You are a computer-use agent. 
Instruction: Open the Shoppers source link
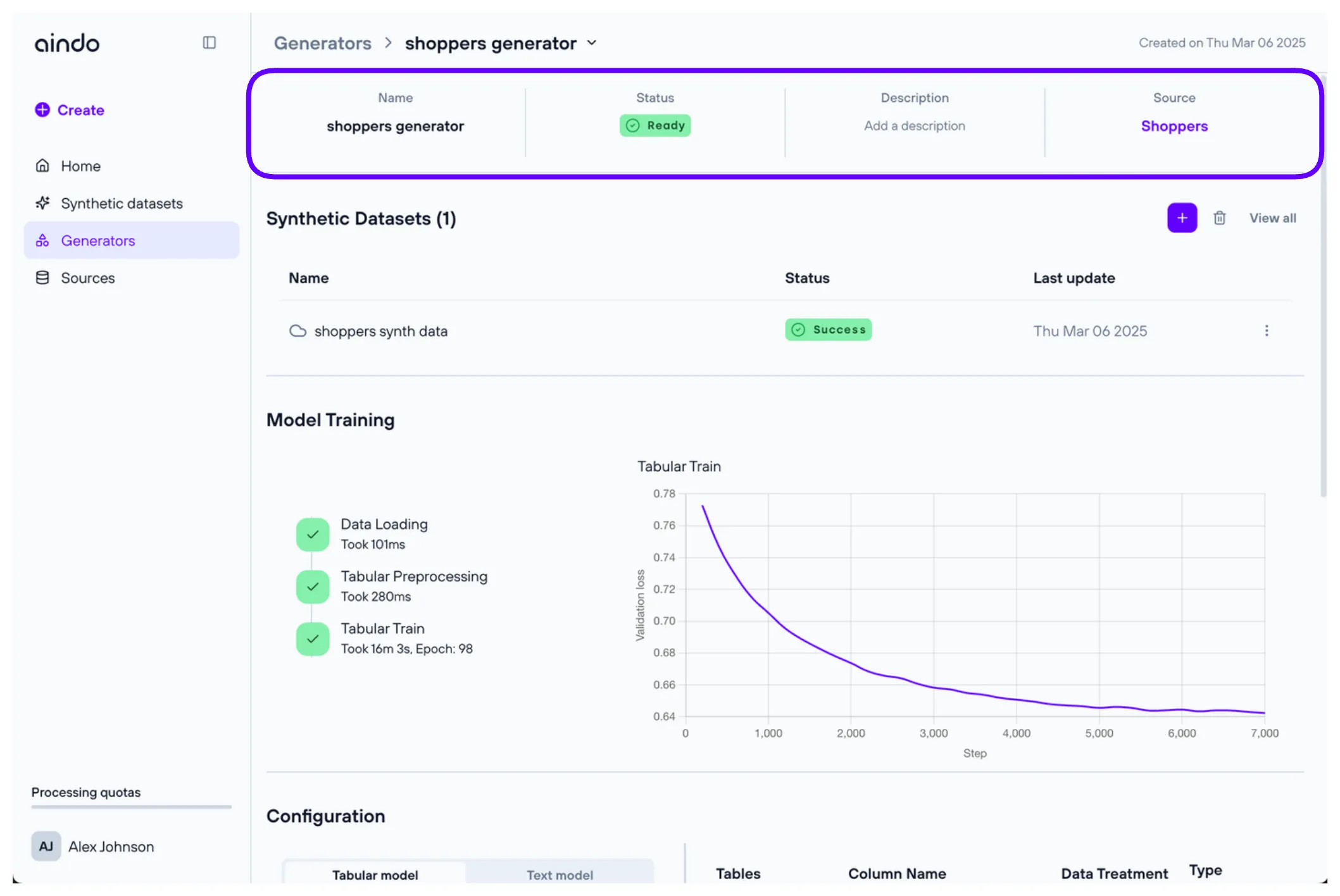pos(1174,126)
